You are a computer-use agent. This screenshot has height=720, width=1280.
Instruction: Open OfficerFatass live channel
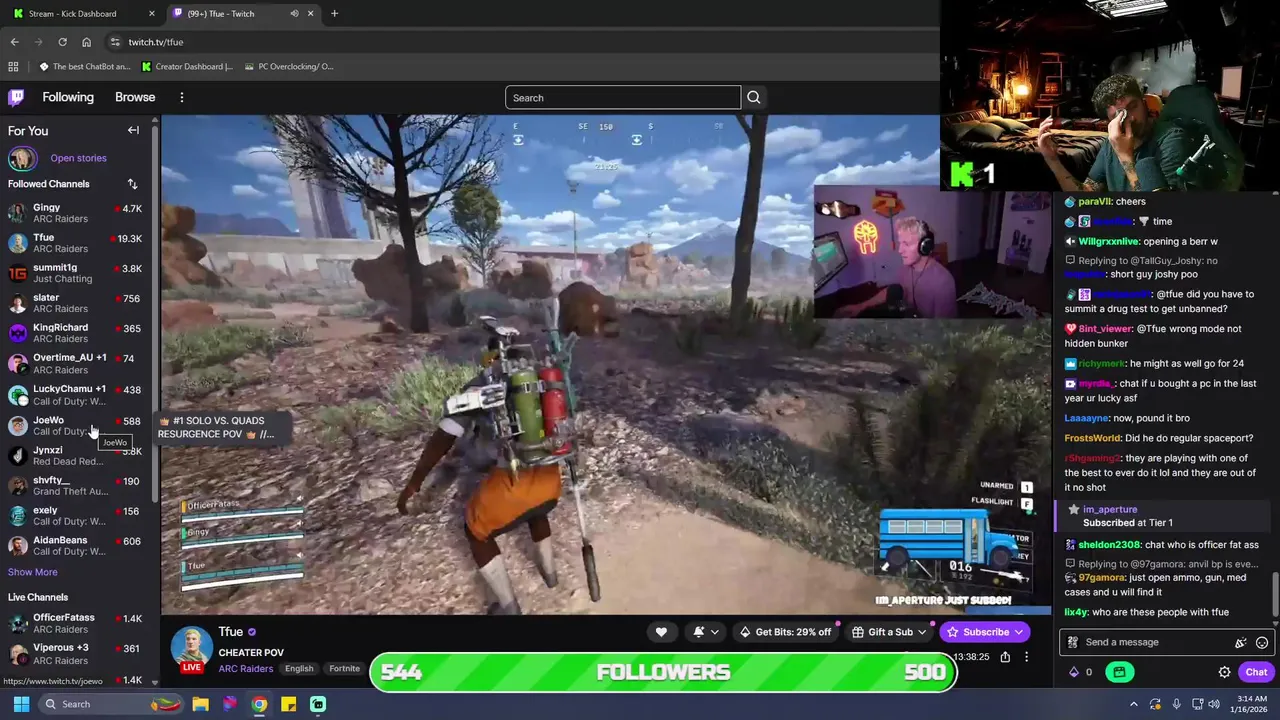point(76,623)
